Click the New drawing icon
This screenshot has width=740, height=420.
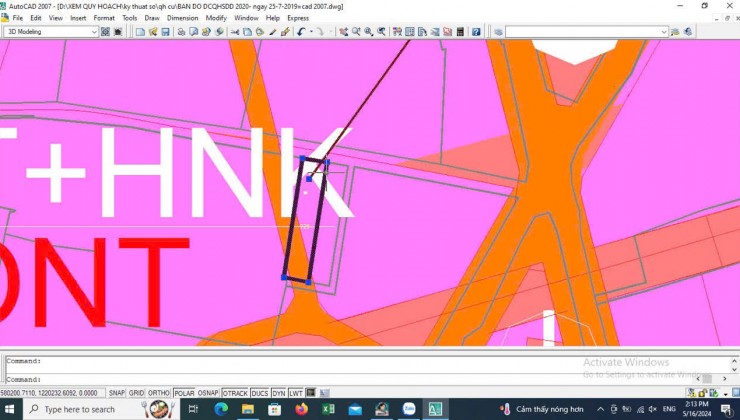tap(140, 32)
